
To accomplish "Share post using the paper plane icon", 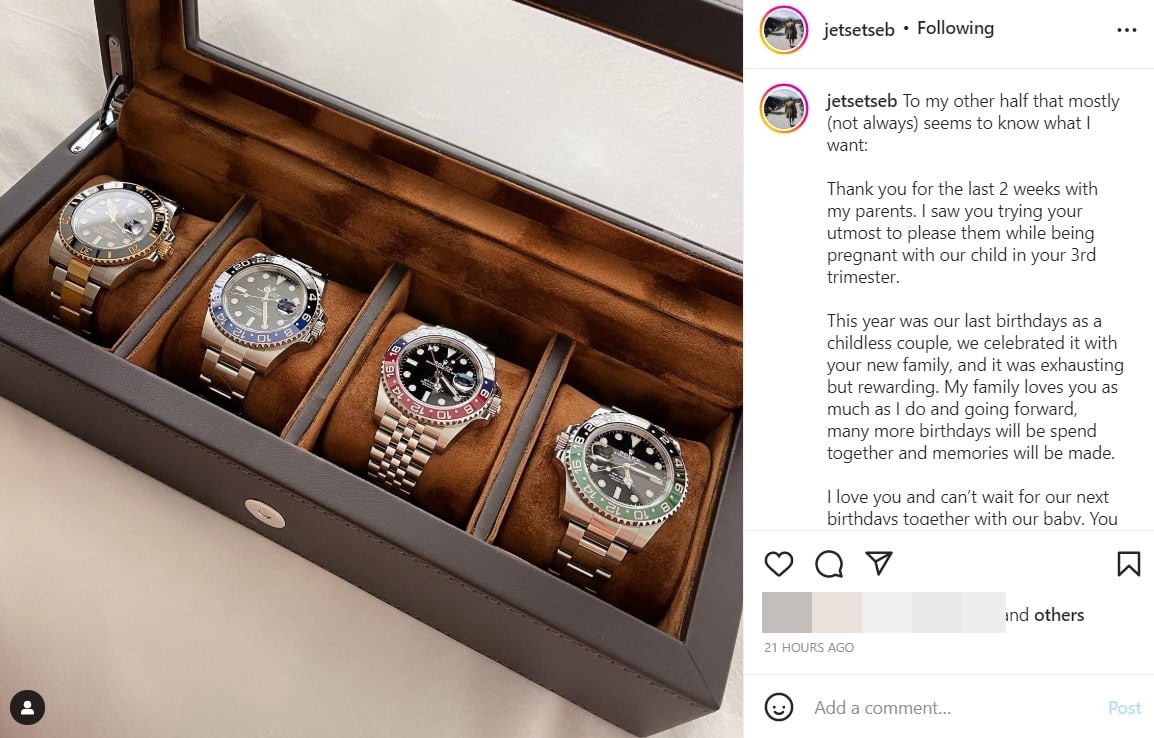I will tap(879, 563).
